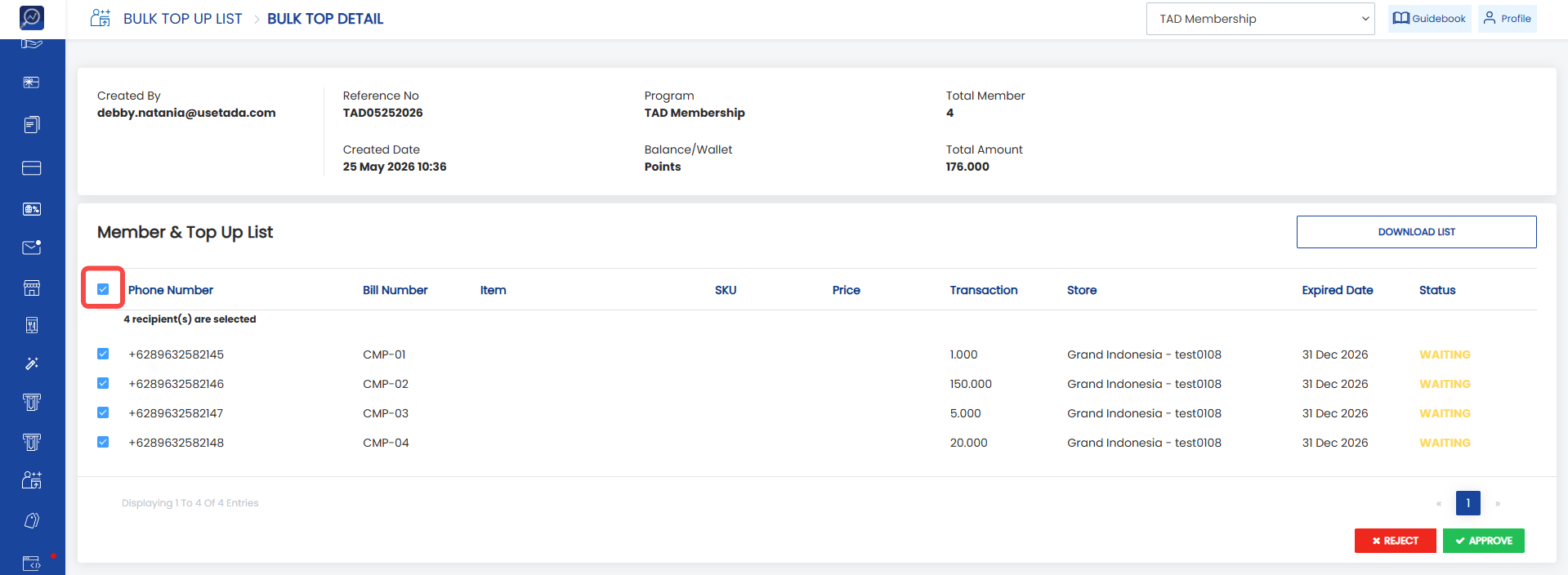Go back to BULK TOP UP LIST
Viewport: 1568px width, 575px height.
click(x=182, y=19)
